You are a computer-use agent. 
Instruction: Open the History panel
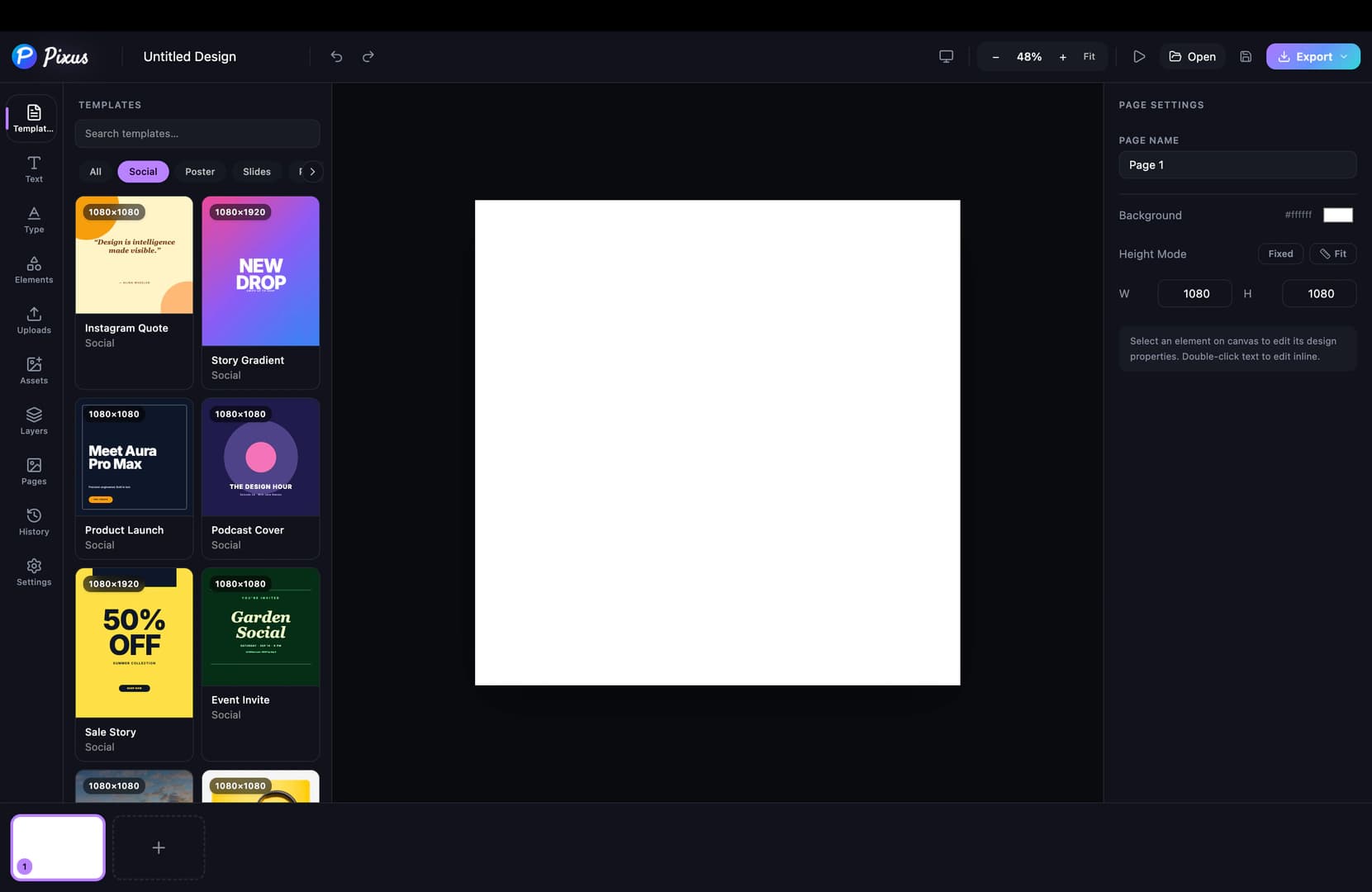pyautogui.click(x=34, y=521)
